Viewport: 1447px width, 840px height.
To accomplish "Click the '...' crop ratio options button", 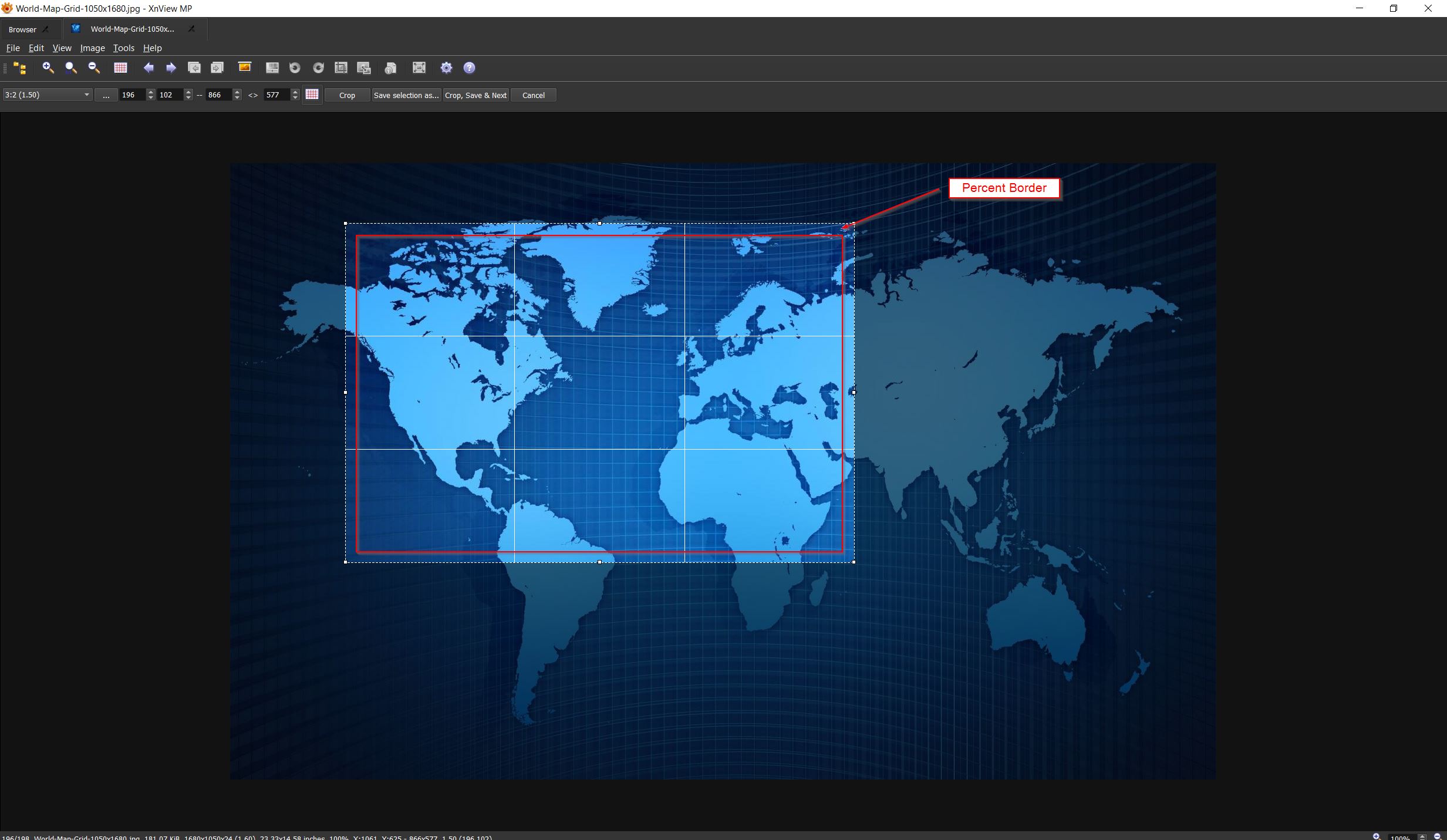I will coord(106,95).
